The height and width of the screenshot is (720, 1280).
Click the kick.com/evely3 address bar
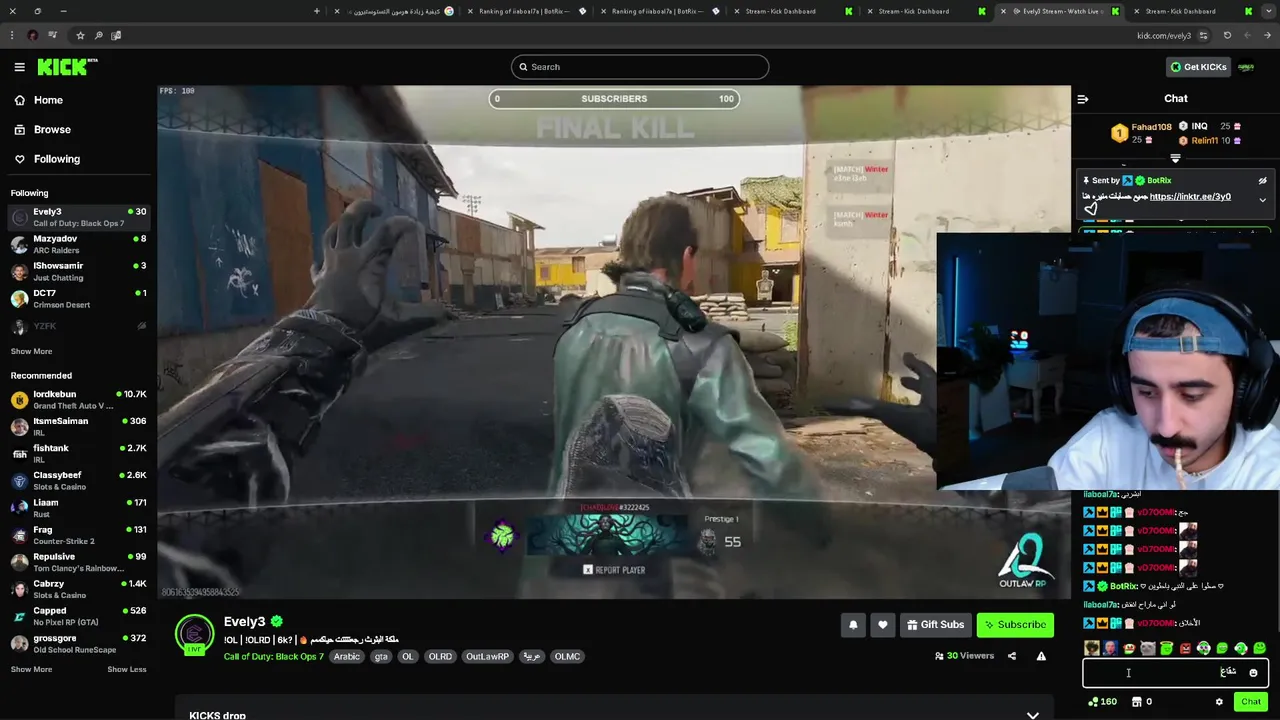pos(1163,36)
